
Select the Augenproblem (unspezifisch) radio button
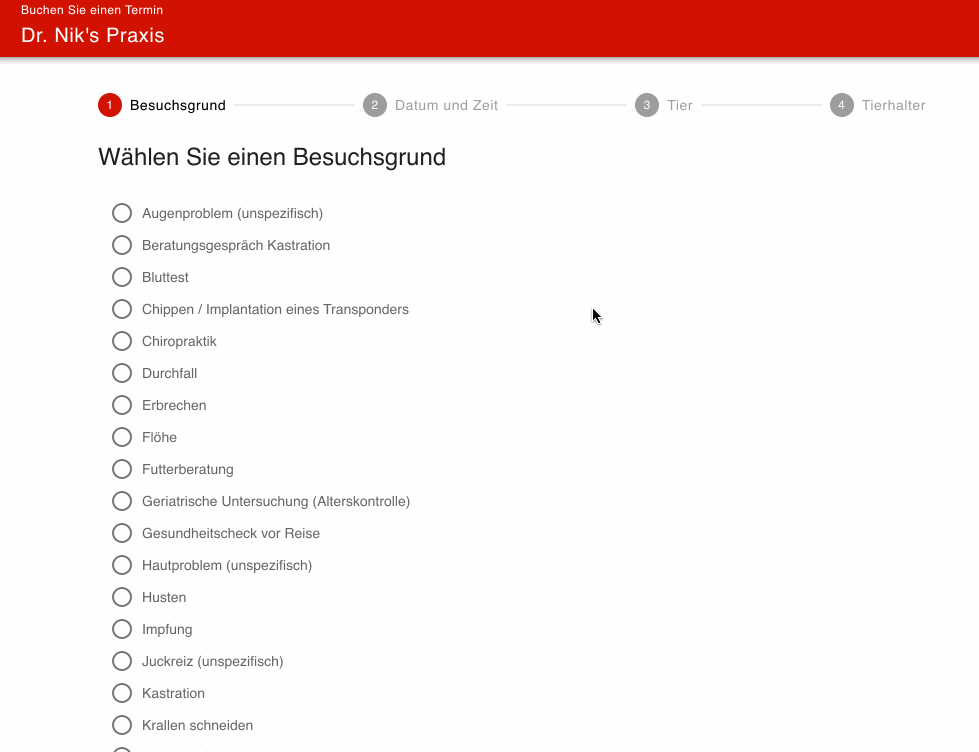pyautogui.click(x=121, y=213)
